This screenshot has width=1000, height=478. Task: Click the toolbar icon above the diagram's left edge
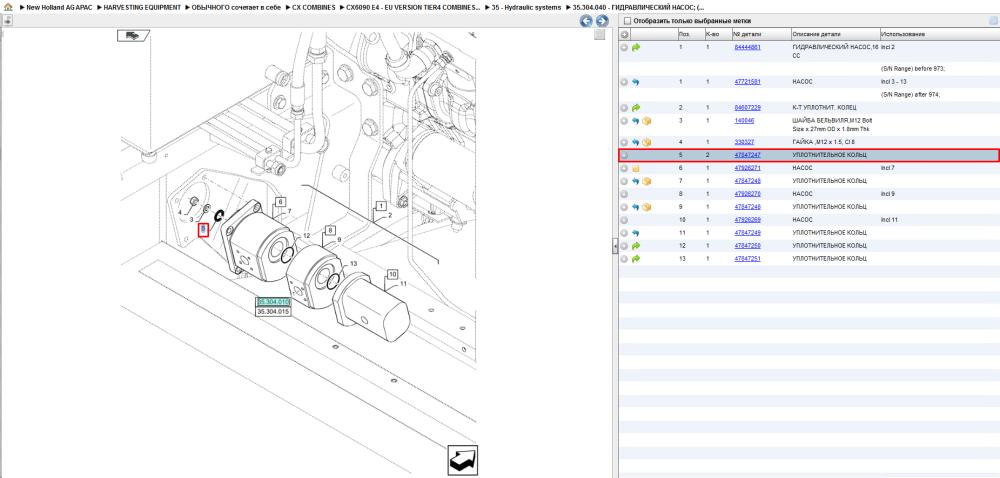6,20
